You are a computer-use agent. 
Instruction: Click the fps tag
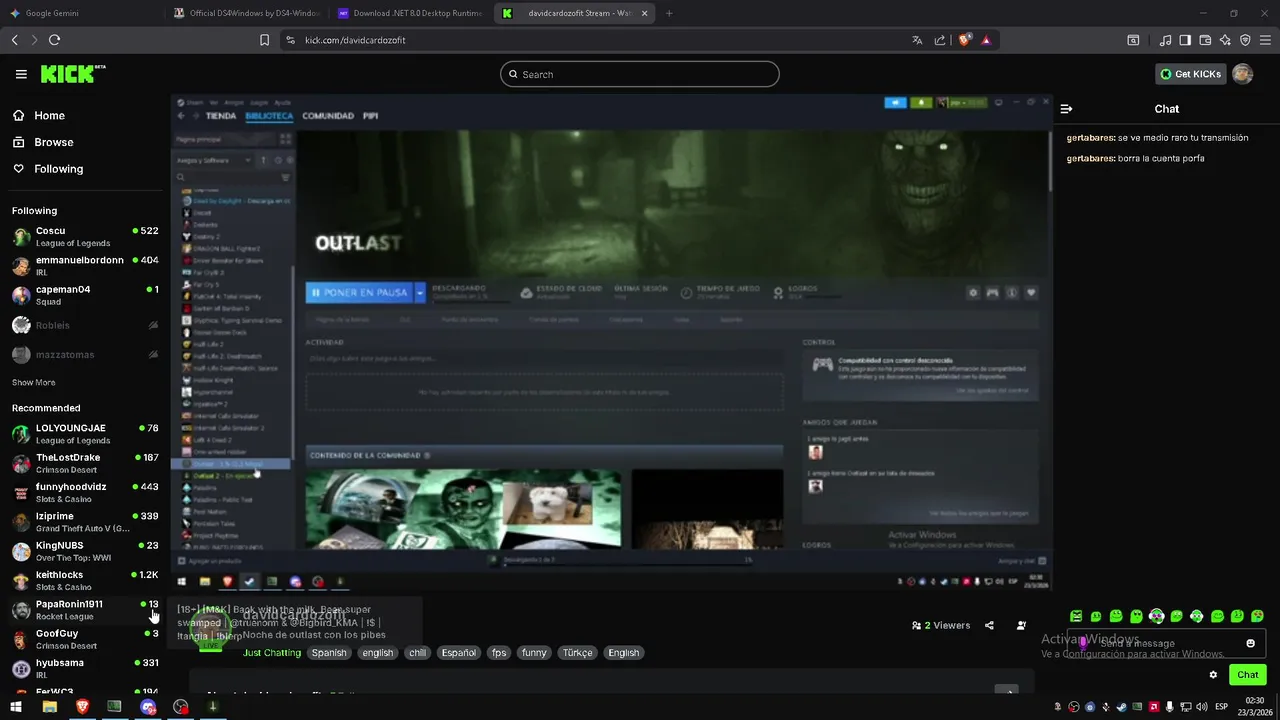(499, 653)
